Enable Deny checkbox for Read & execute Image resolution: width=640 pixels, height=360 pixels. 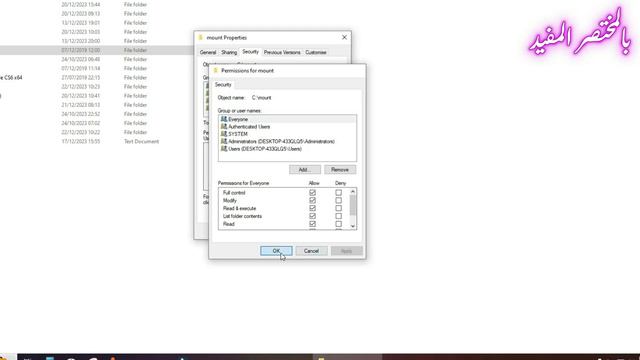338,208
